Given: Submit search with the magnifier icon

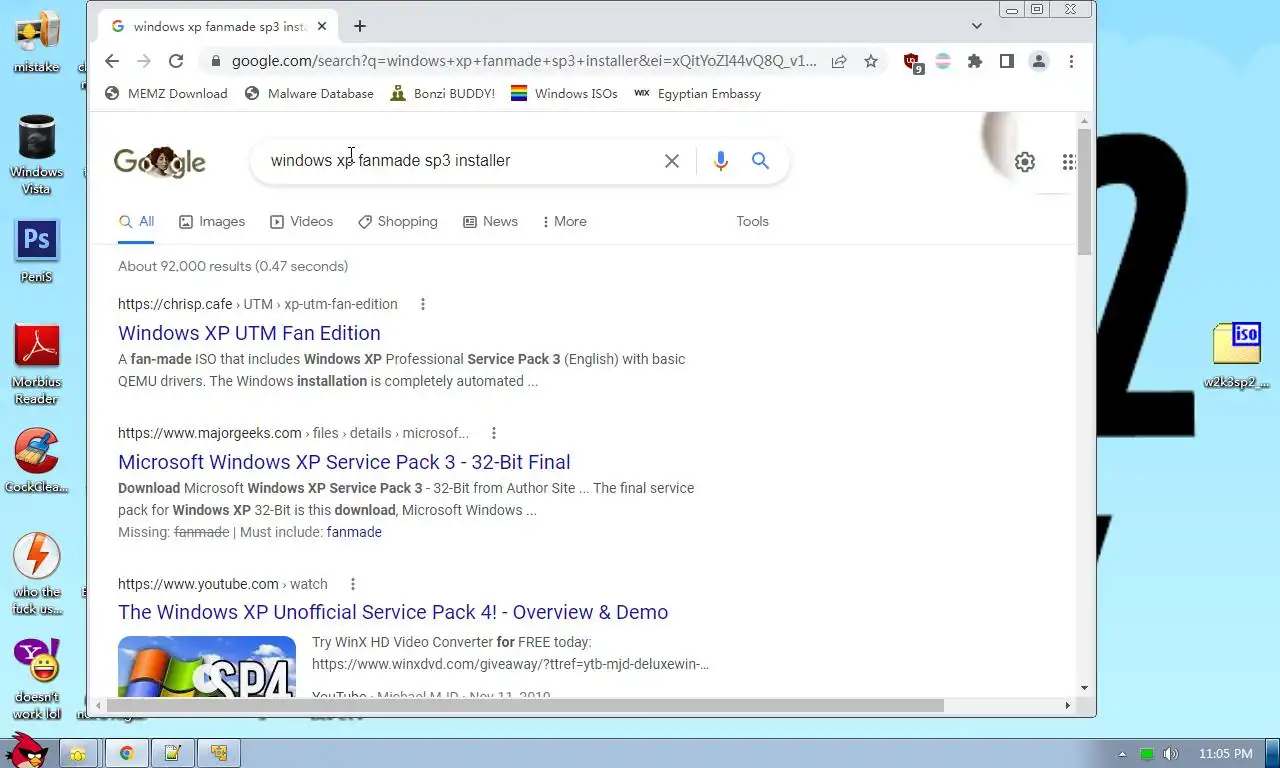Looking at the screenshot, I should click(x=761, y=161).
